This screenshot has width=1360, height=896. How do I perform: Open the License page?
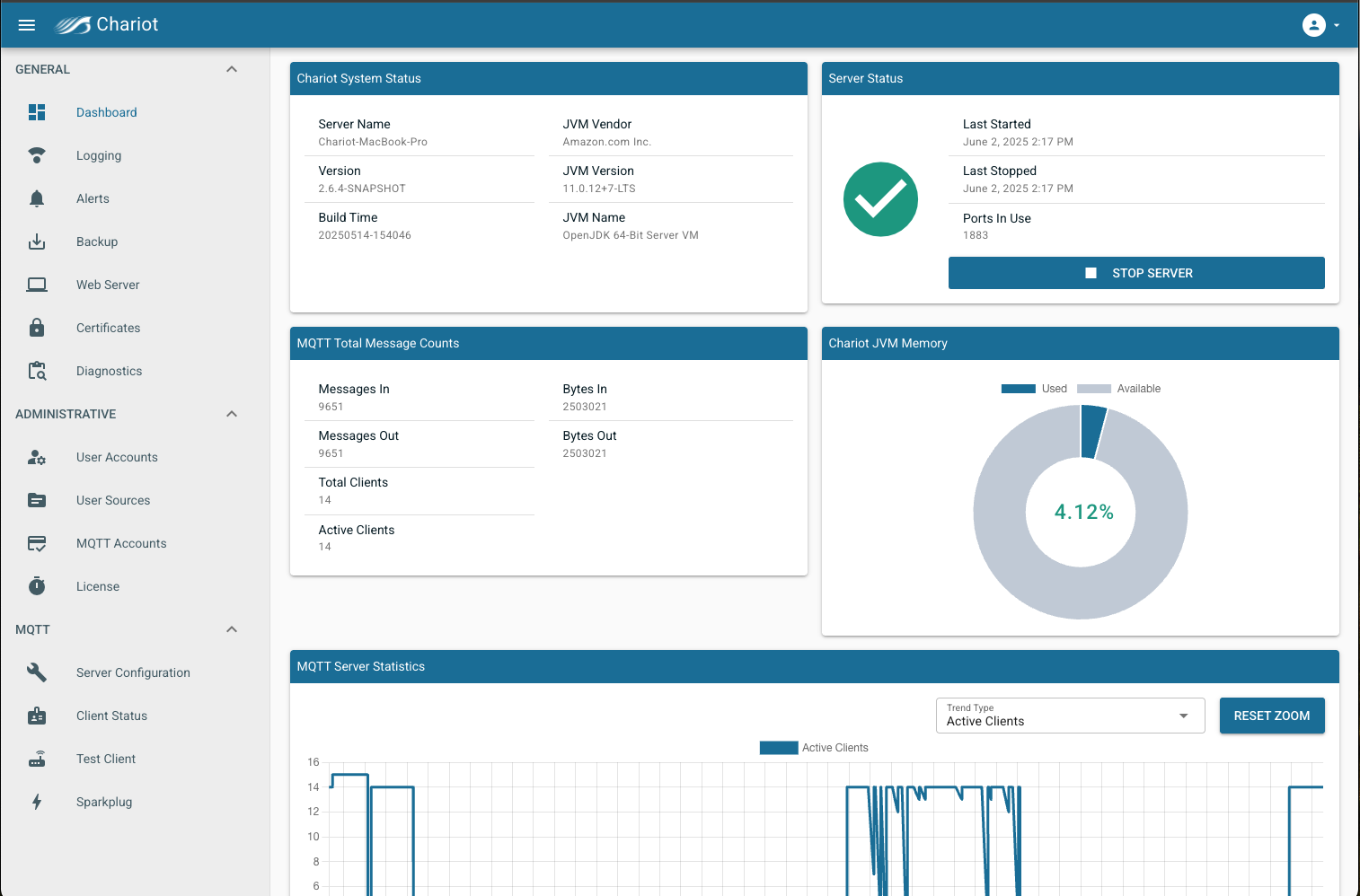point(98,586)
